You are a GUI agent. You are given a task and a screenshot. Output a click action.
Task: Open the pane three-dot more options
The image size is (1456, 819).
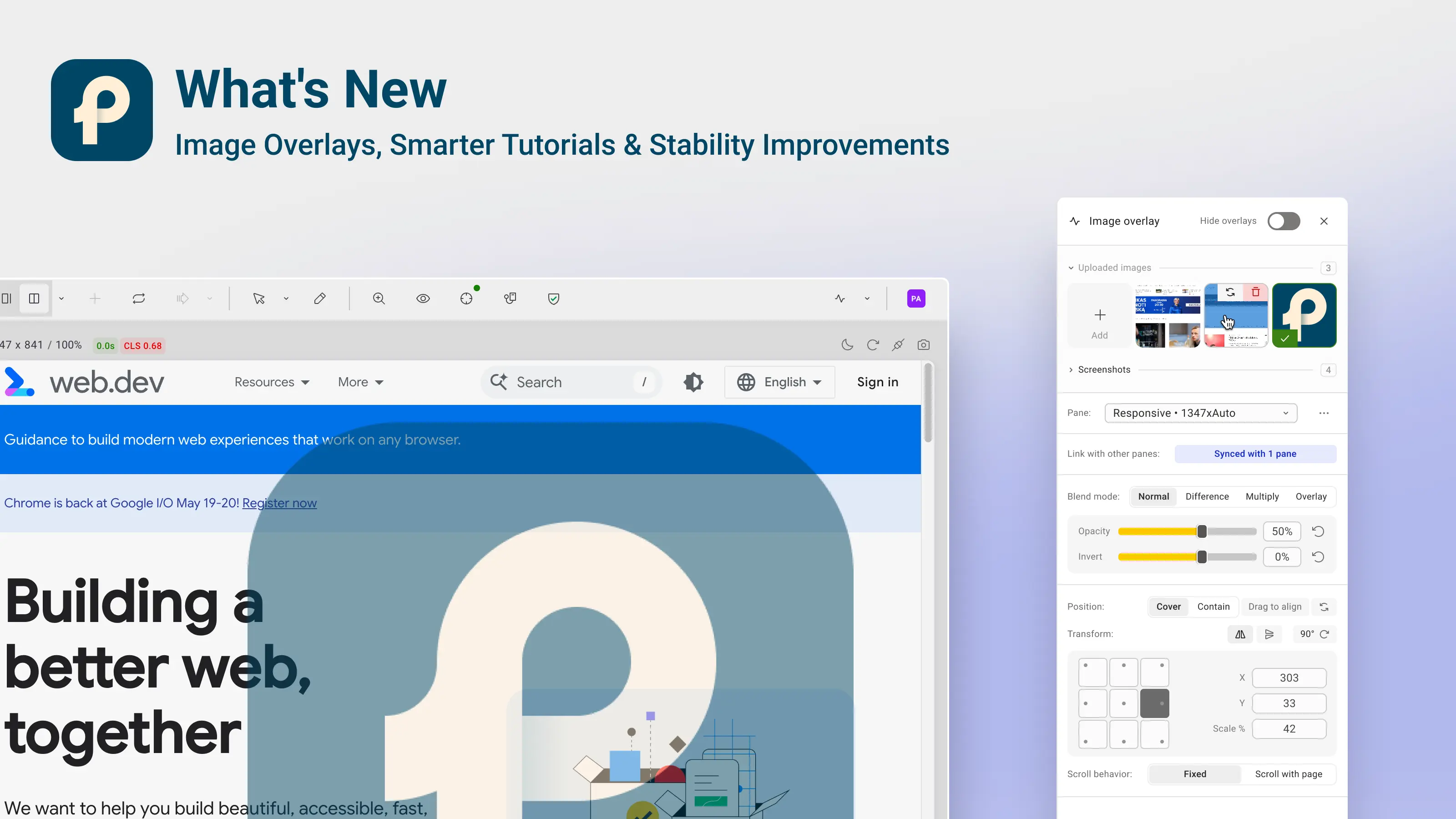[1325, 413]
